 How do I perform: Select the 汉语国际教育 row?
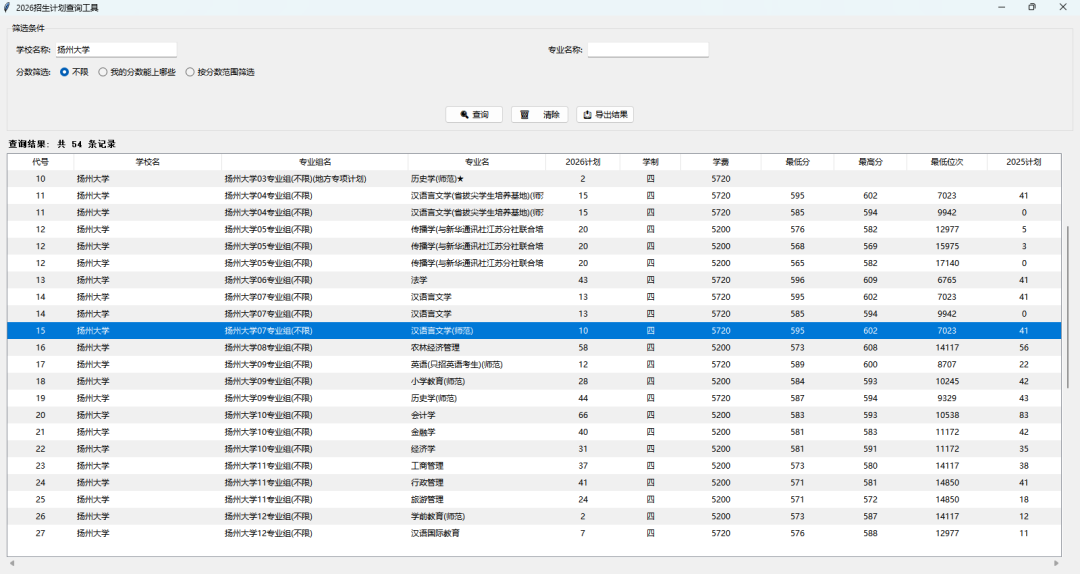tap(534, 533)
